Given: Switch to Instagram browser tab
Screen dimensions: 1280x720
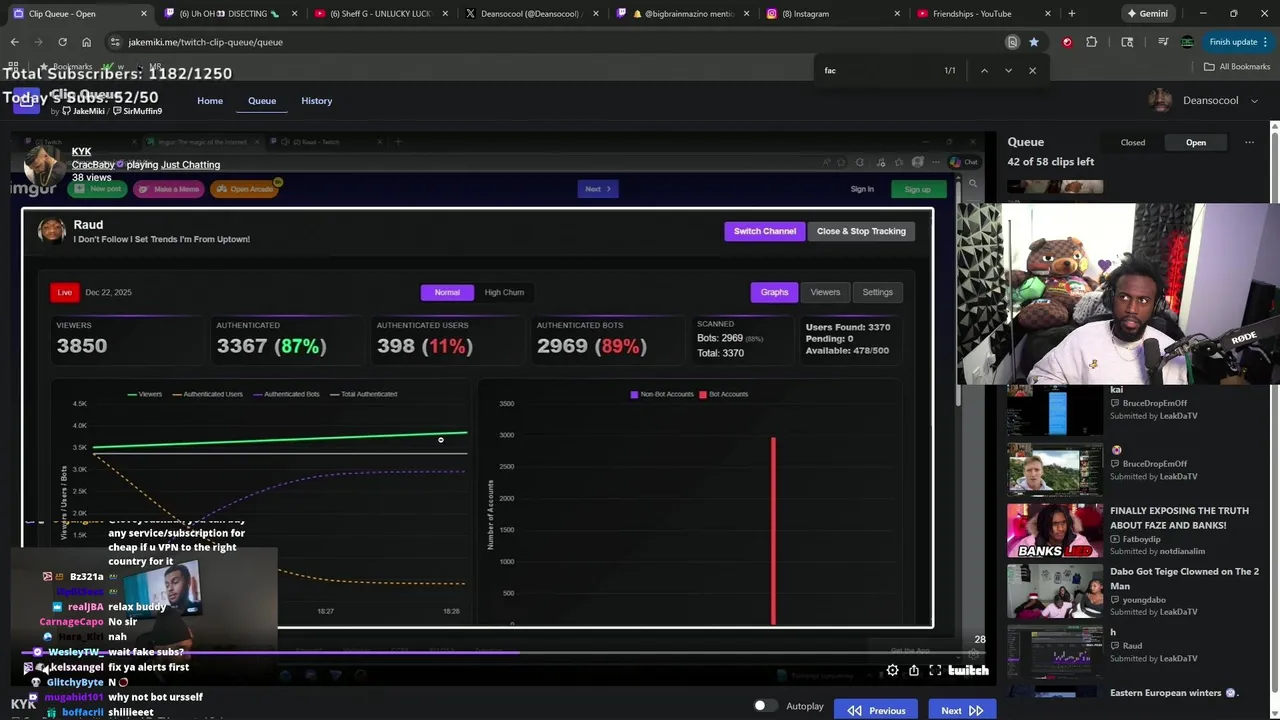Looking at the screenshot, I should click(832, 14).
